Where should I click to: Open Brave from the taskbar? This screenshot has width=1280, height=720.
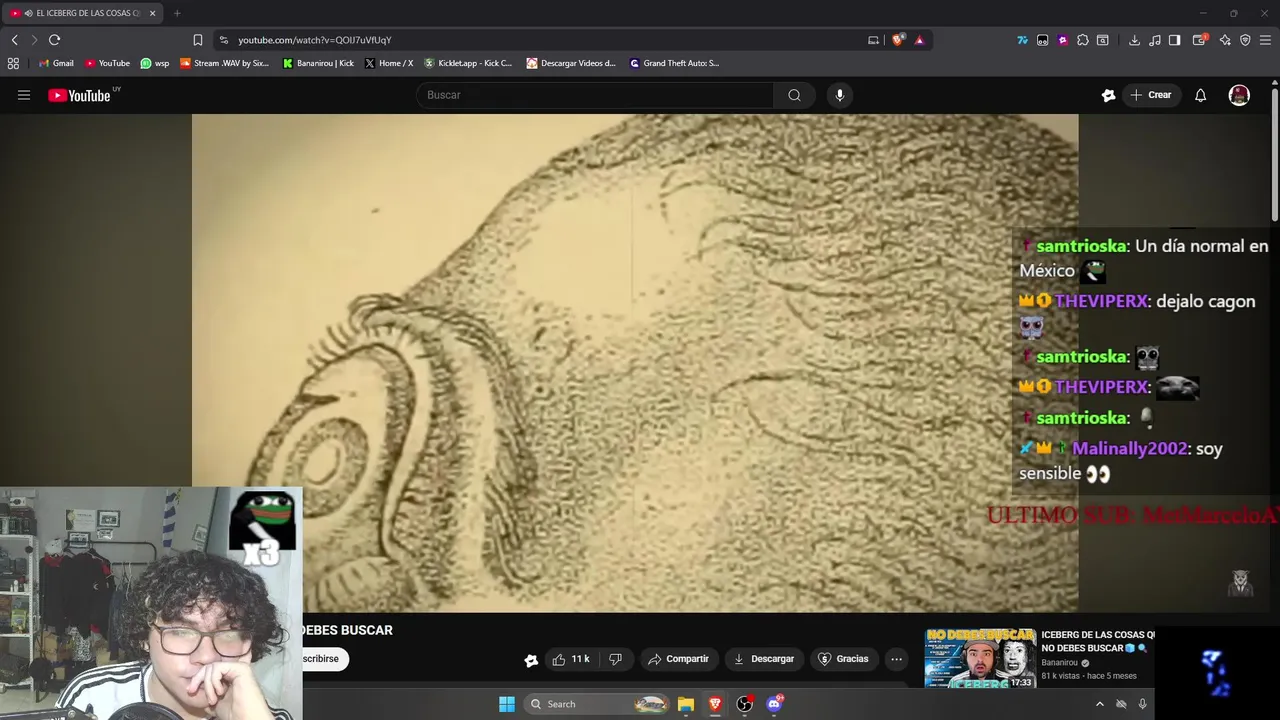(715, 704)
